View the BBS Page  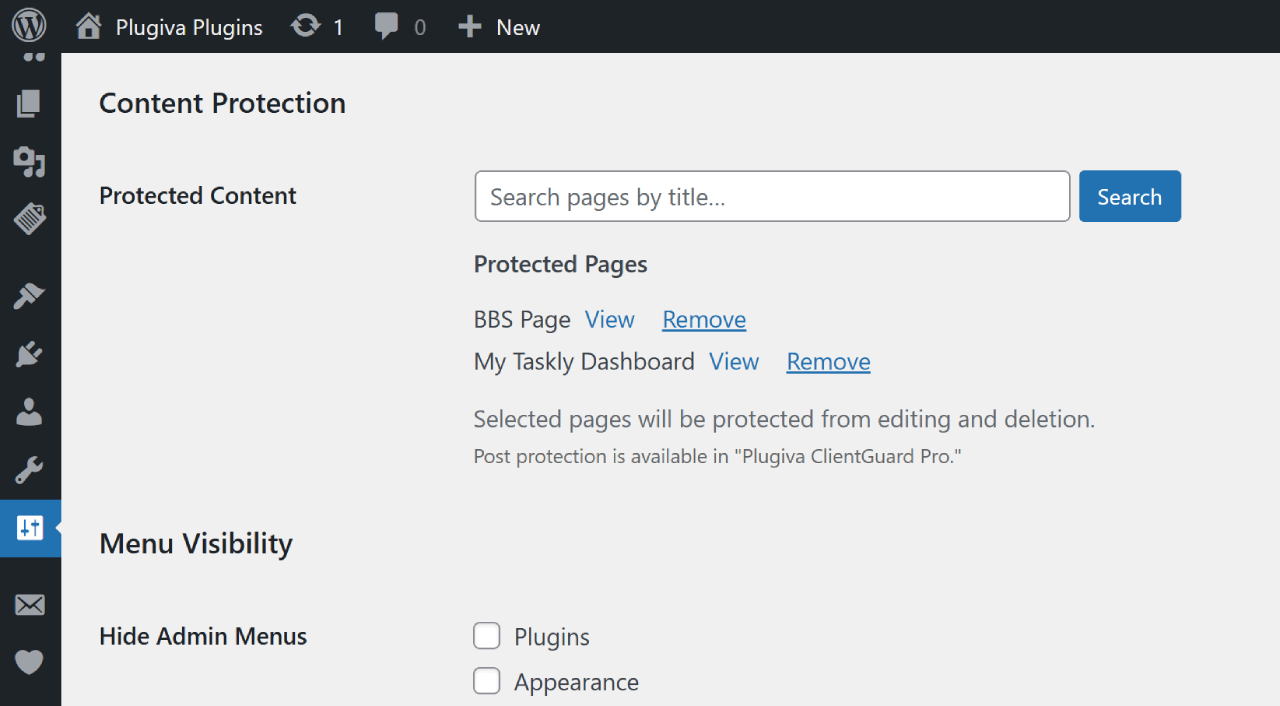pyautogui.click(x=609, y=319)
